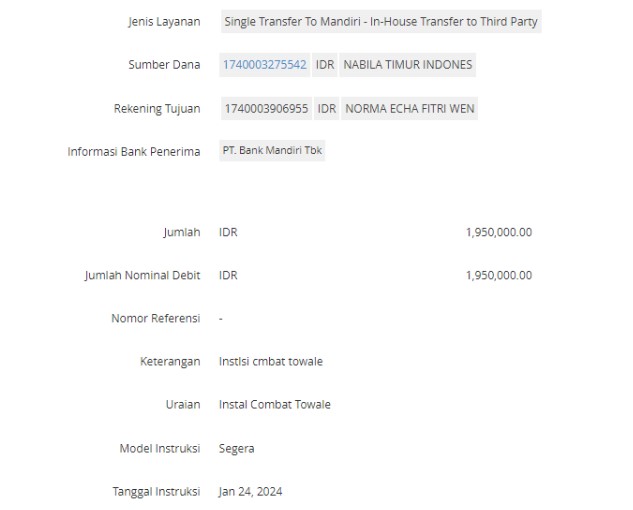
Task: Click the Sumber Dana IDR currency box
Action: tap(325, 65)
